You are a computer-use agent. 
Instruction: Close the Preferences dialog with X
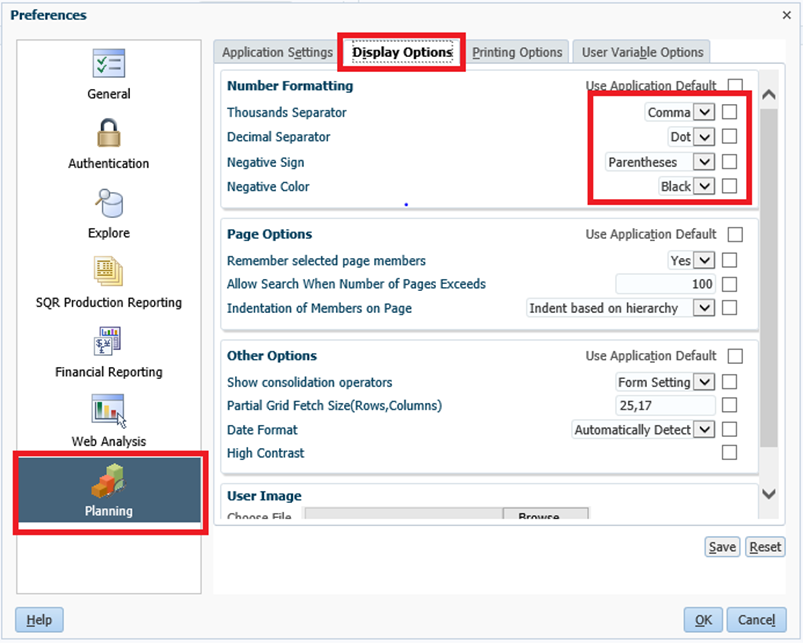click(786, 15)
